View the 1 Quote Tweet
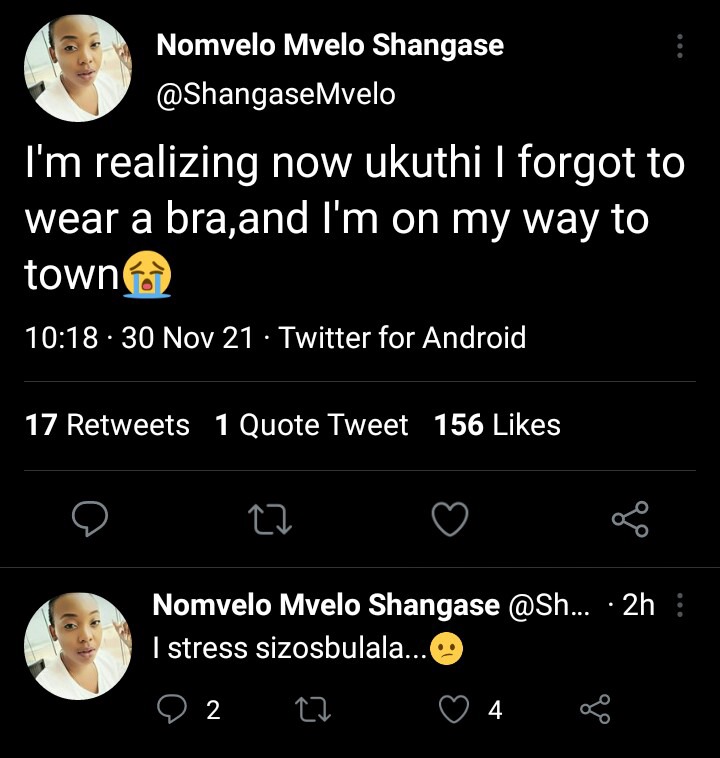Viewport: 720px width, 758px height. pos(311,425)
